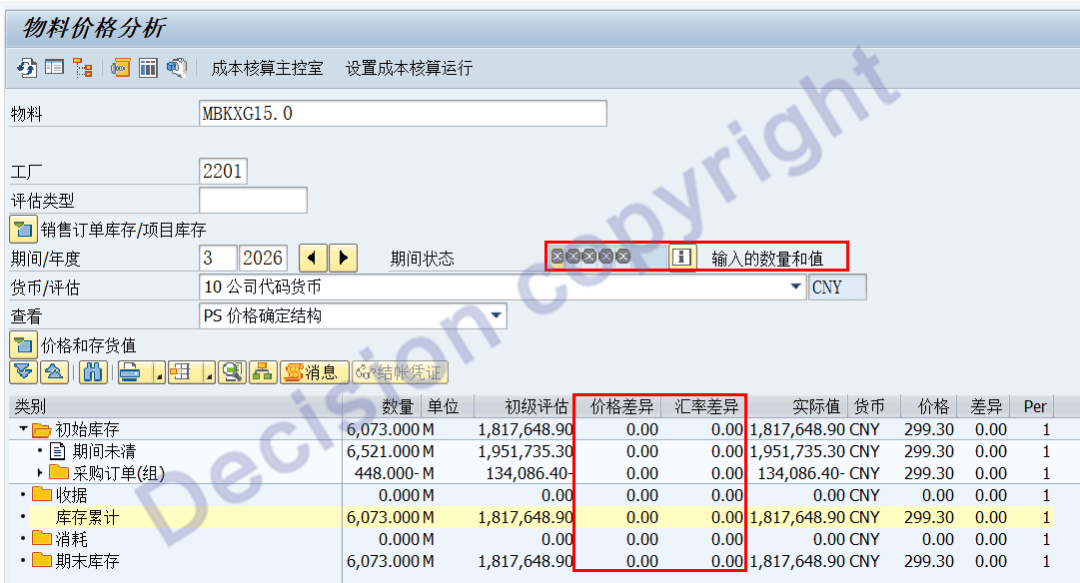Click the collapse all nodes icon

coord(54,373)
